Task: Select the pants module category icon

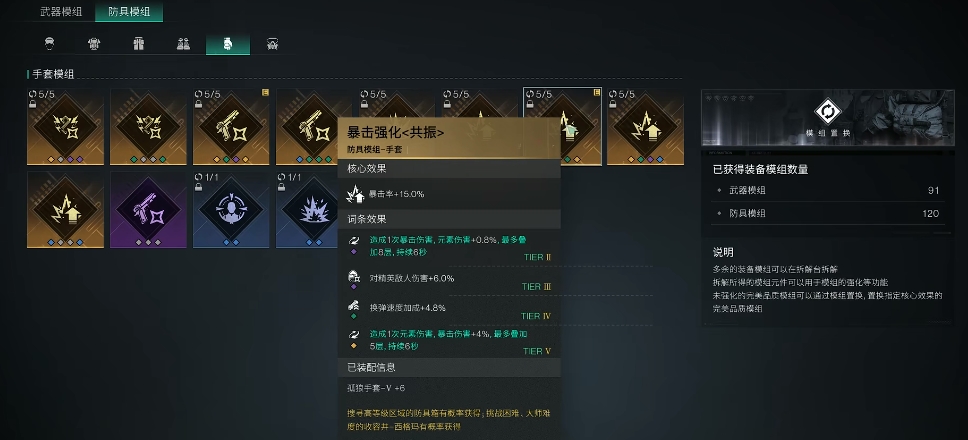Action: point(138,44)
